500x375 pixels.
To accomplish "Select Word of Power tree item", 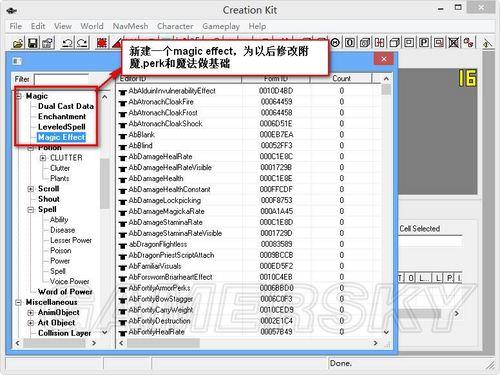I will (65, 292).
